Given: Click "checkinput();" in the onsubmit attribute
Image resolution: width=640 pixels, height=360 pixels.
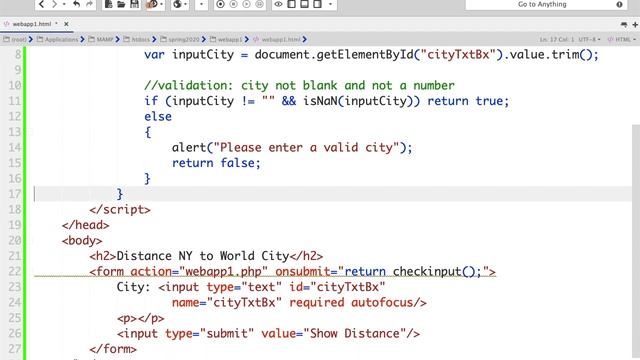Looking at the screenshot, I should (x=437, y=271).
